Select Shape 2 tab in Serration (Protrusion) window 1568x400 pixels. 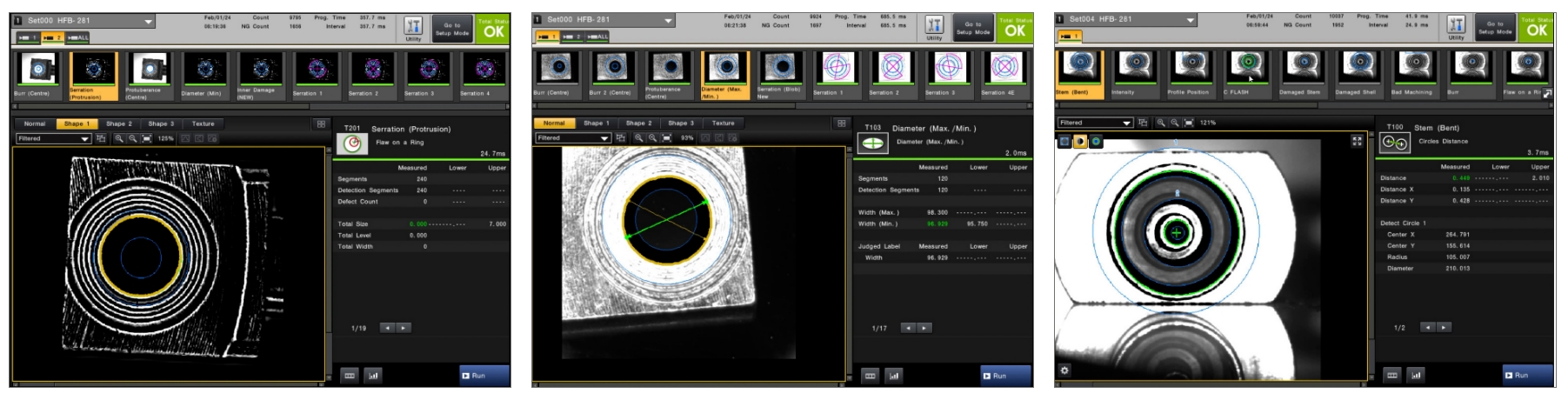119,123
